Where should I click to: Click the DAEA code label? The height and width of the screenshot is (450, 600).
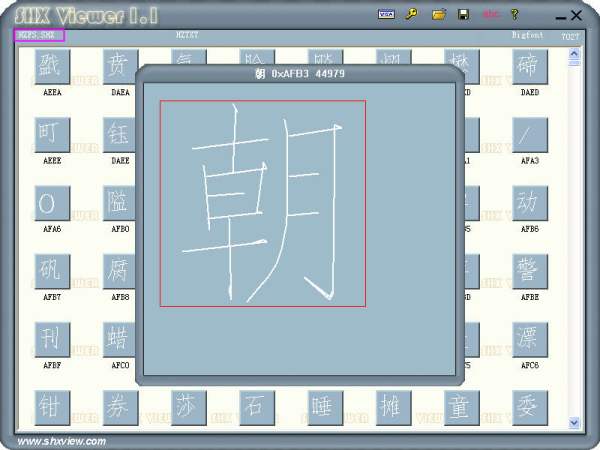pyautogui.click(x=121, y=92)
